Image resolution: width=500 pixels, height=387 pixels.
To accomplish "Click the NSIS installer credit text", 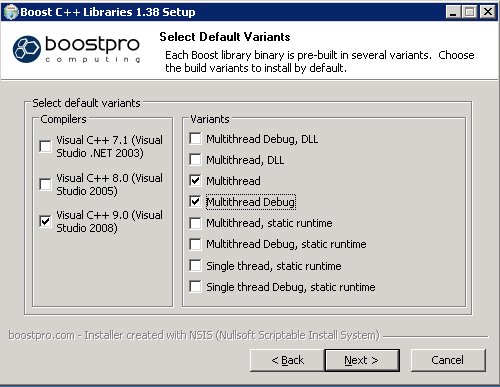I will click(x=194, y=335).
